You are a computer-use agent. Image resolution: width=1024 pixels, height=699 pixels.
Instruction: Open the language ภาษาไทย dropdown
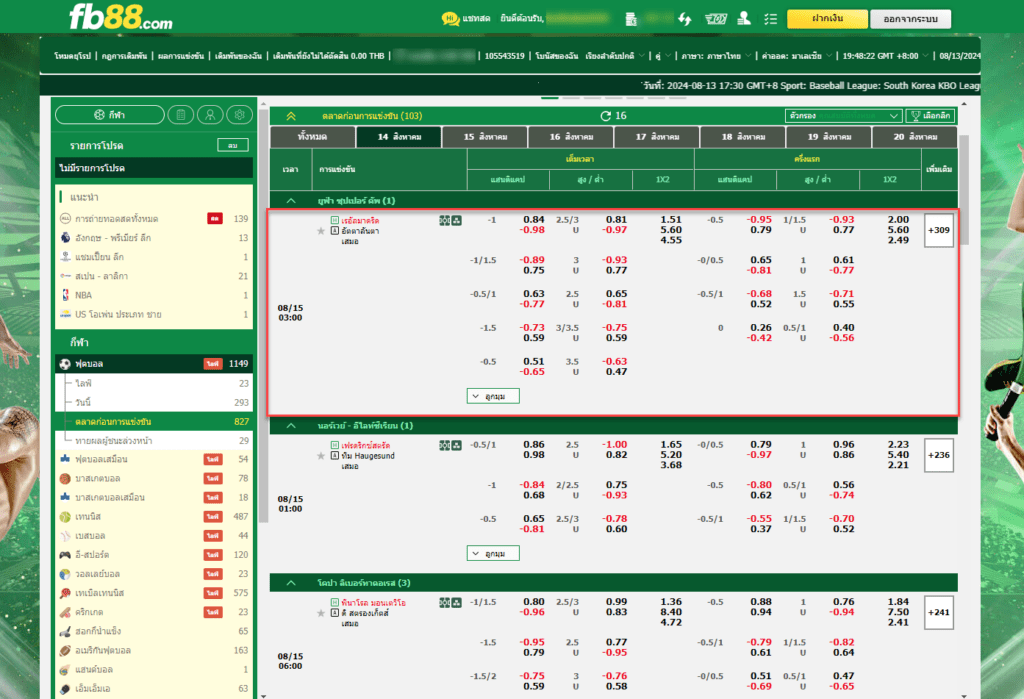coord(716,56)
